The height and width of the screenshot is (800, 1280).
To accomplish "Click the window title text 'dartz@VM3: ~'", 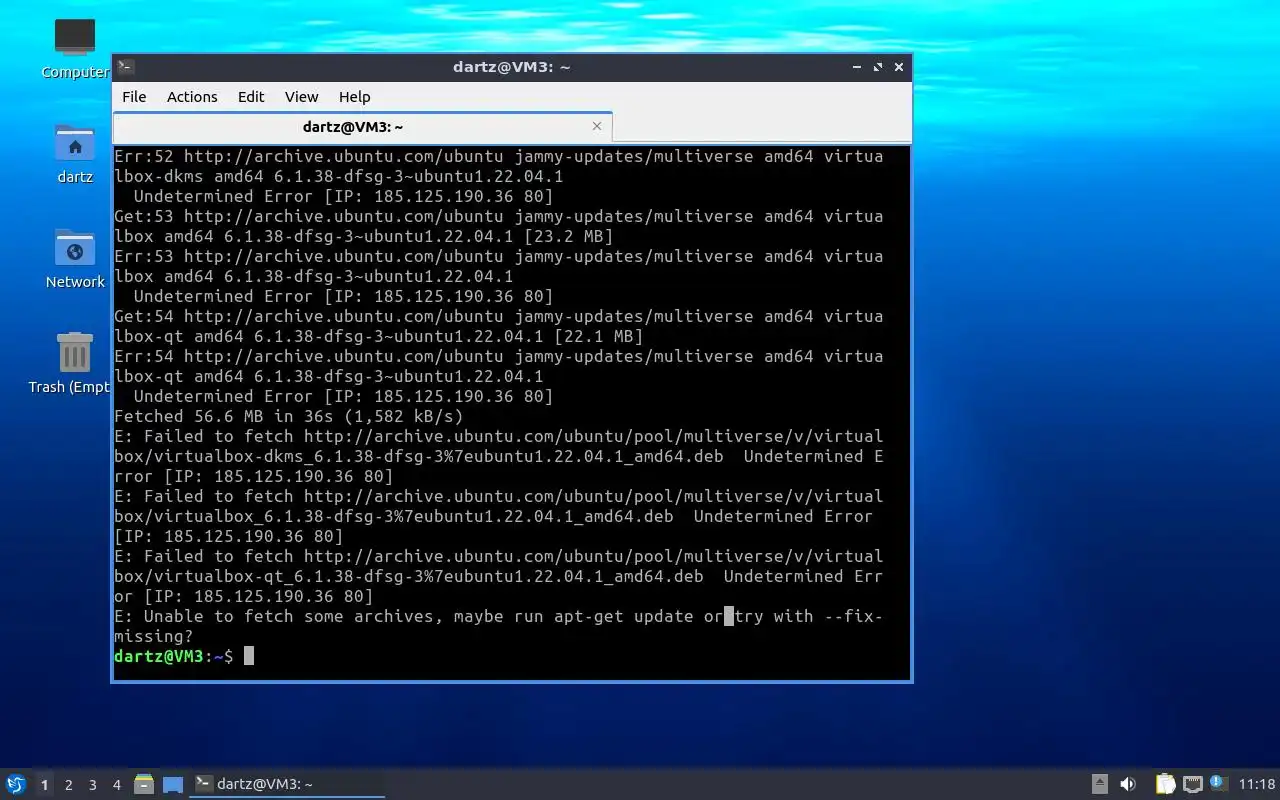I will pyautogui.click(x=511, y=67).
